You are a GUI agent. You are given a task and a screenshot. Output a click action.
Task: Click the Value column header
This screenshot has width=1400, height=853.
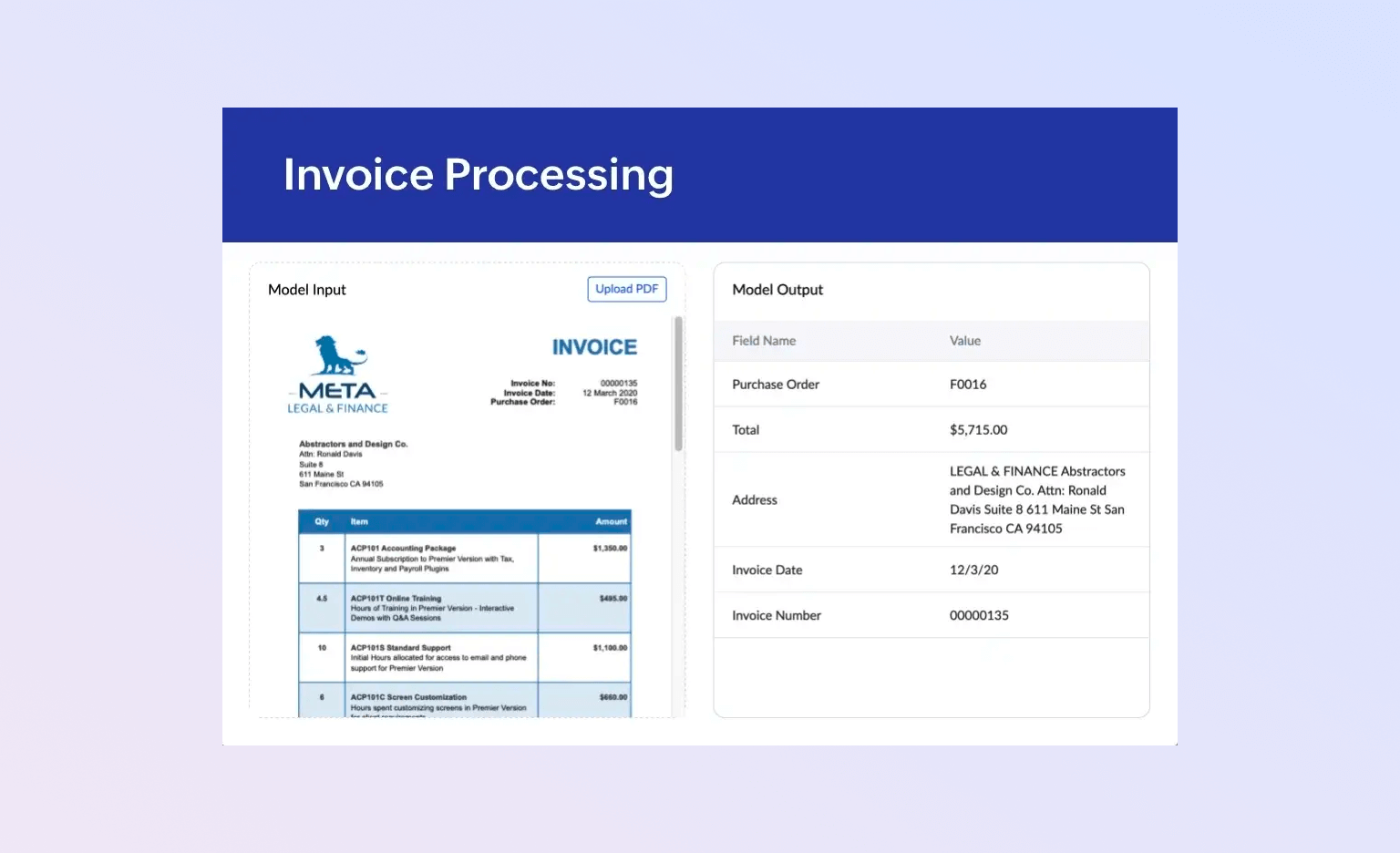point(964,341)
